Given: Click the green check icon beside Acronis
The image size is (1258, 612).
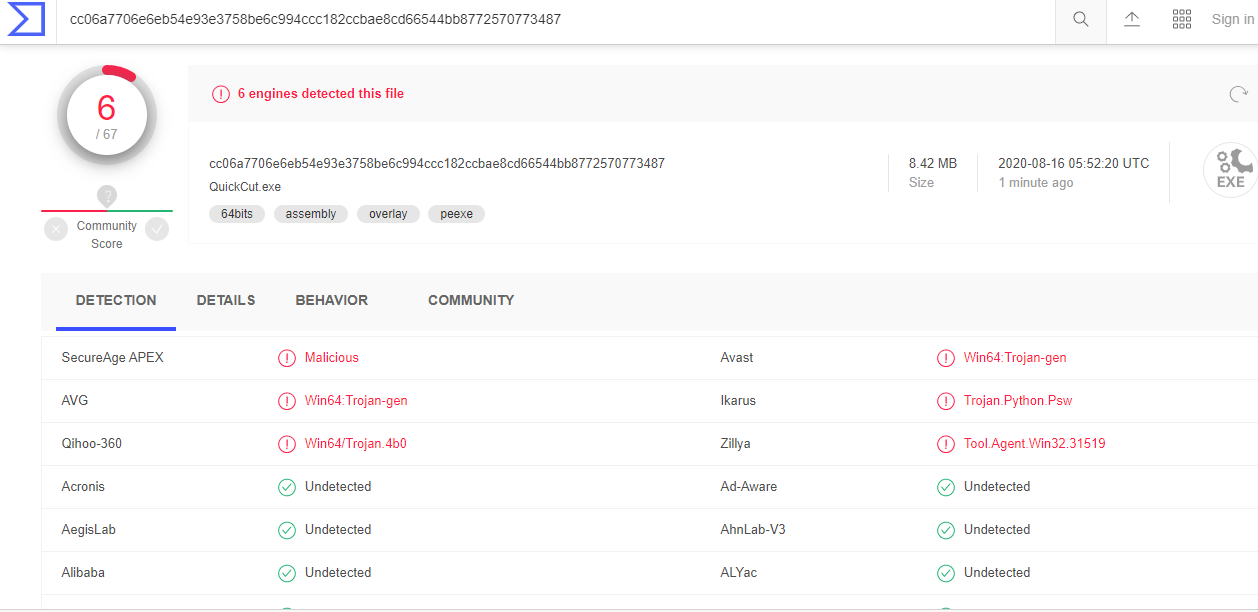Looking at the screenshot, I should (x=287, y=487).
